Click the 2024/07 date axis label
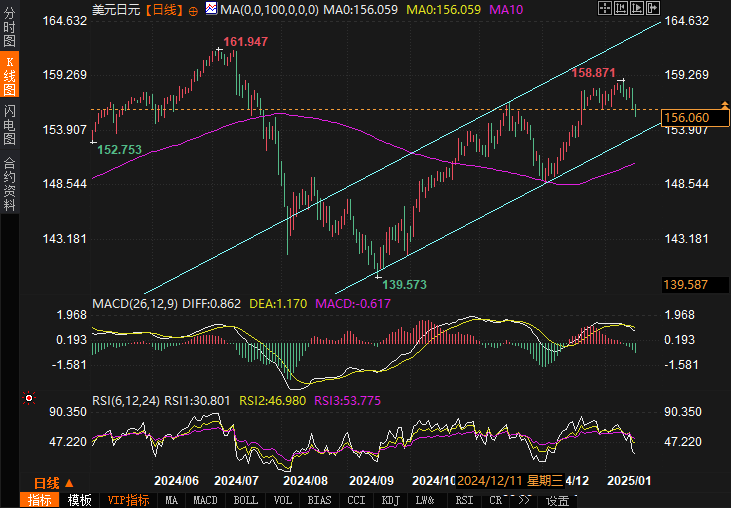This screenshot has width=731, height=508. [236, 481]
